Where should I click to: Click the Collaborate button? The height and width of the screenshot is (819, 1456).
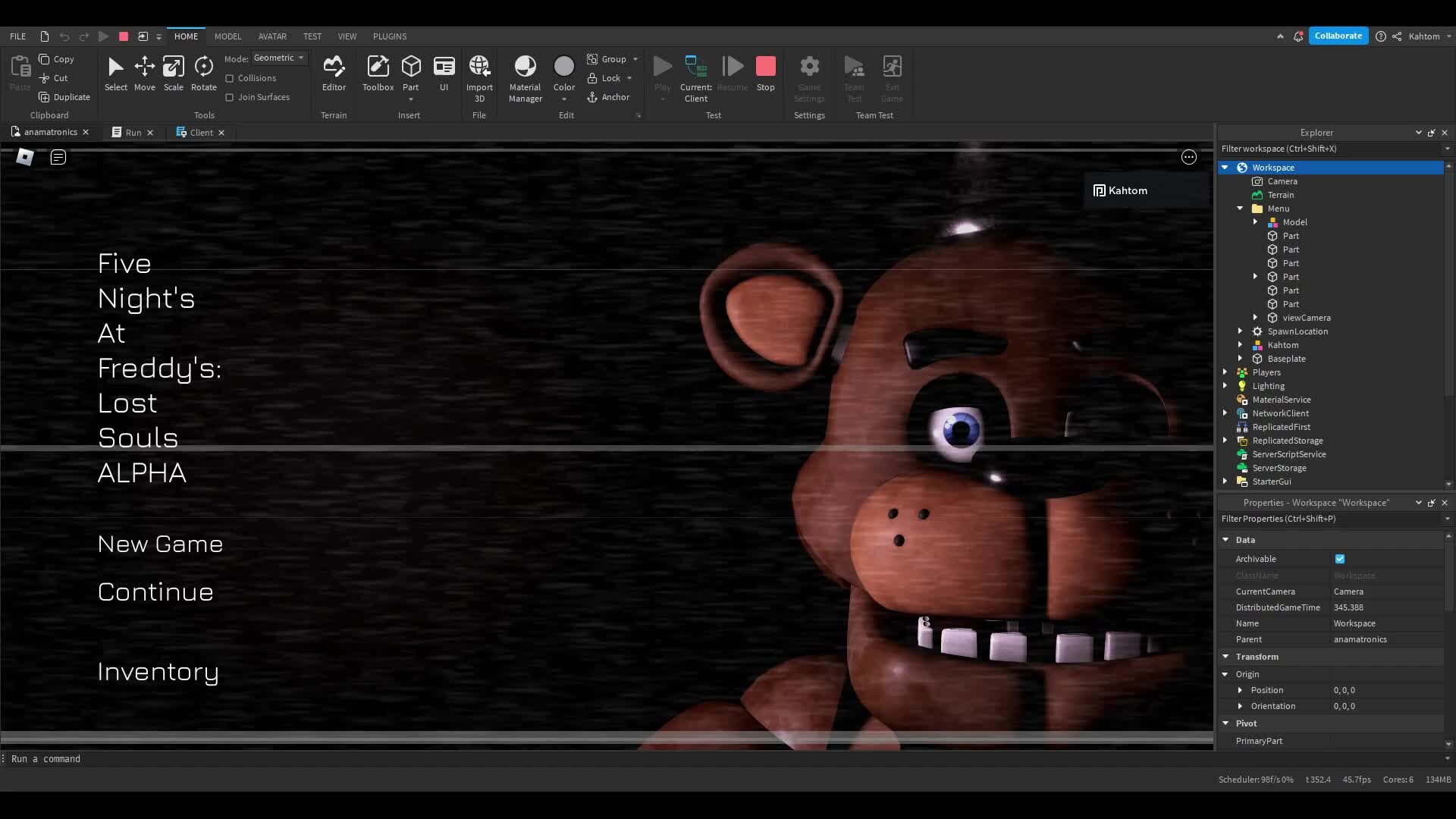tap(1338, 35)
